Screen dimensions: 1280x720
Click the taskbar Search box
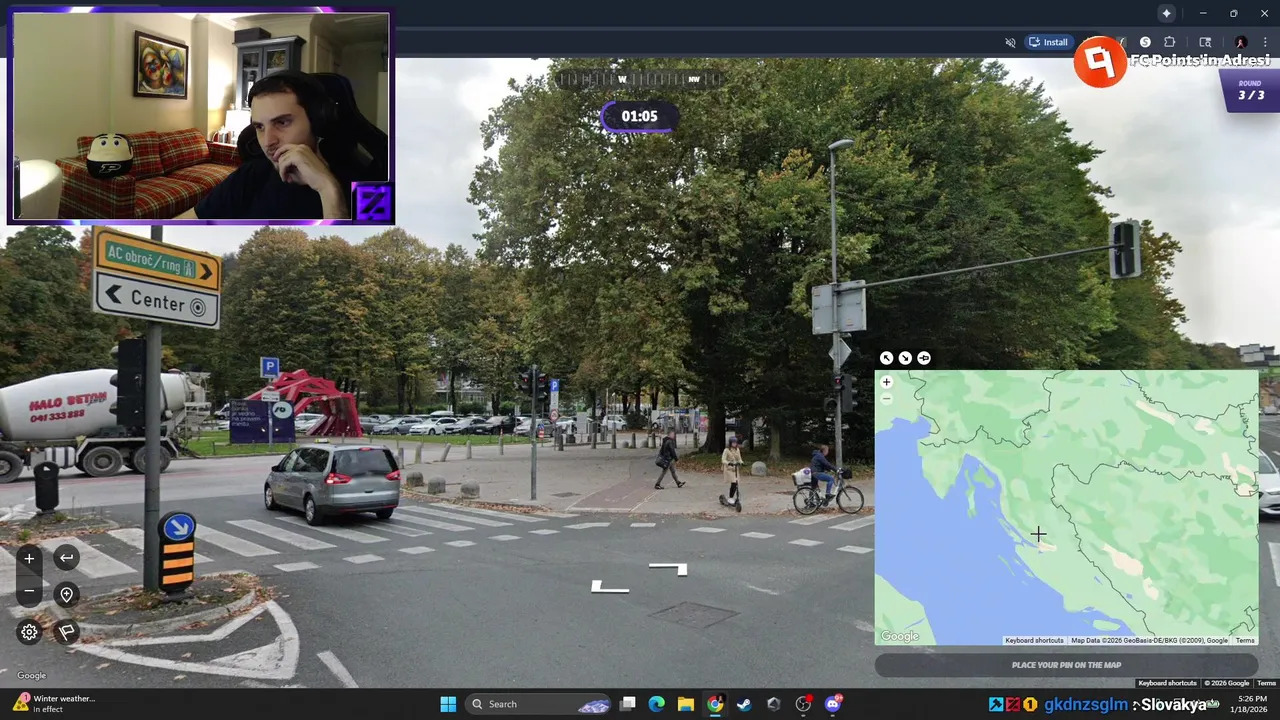tap(540, 704)
